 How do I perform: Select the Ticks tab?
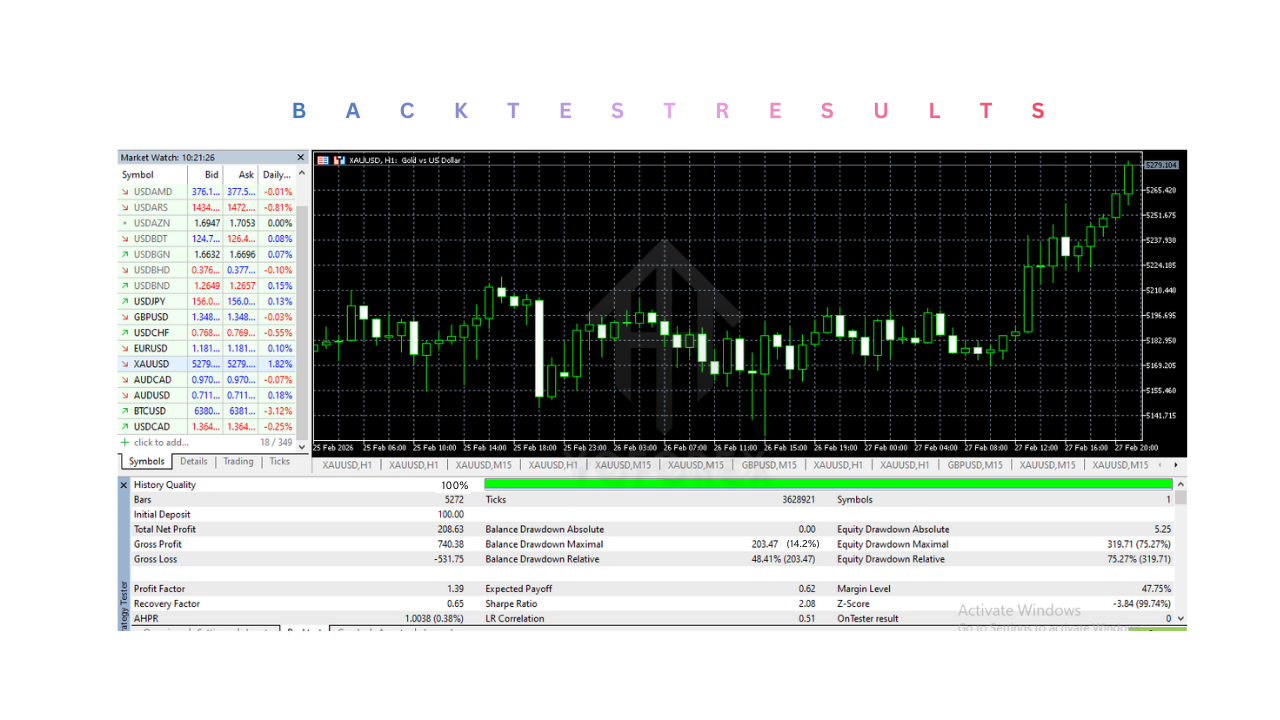(279, 461)
